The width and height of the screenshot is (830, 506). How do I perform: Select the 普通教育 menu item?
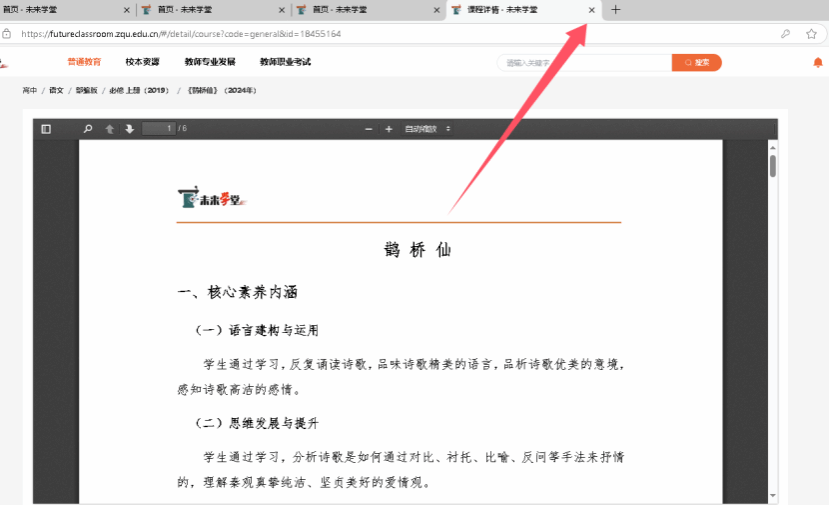coord(84,62)
